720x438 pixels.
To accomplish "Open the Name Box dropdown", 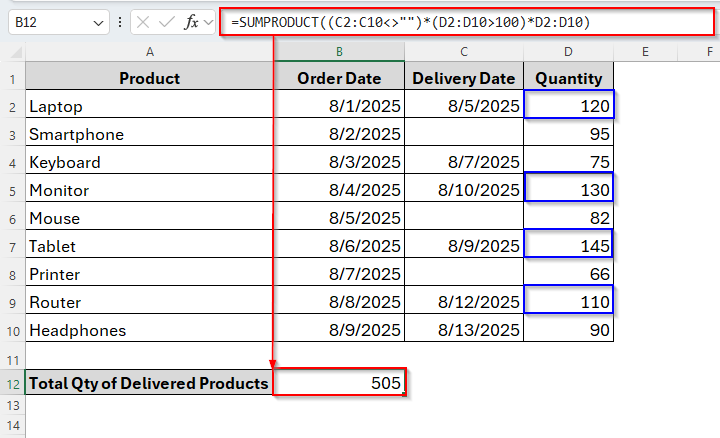I will 98,22.
